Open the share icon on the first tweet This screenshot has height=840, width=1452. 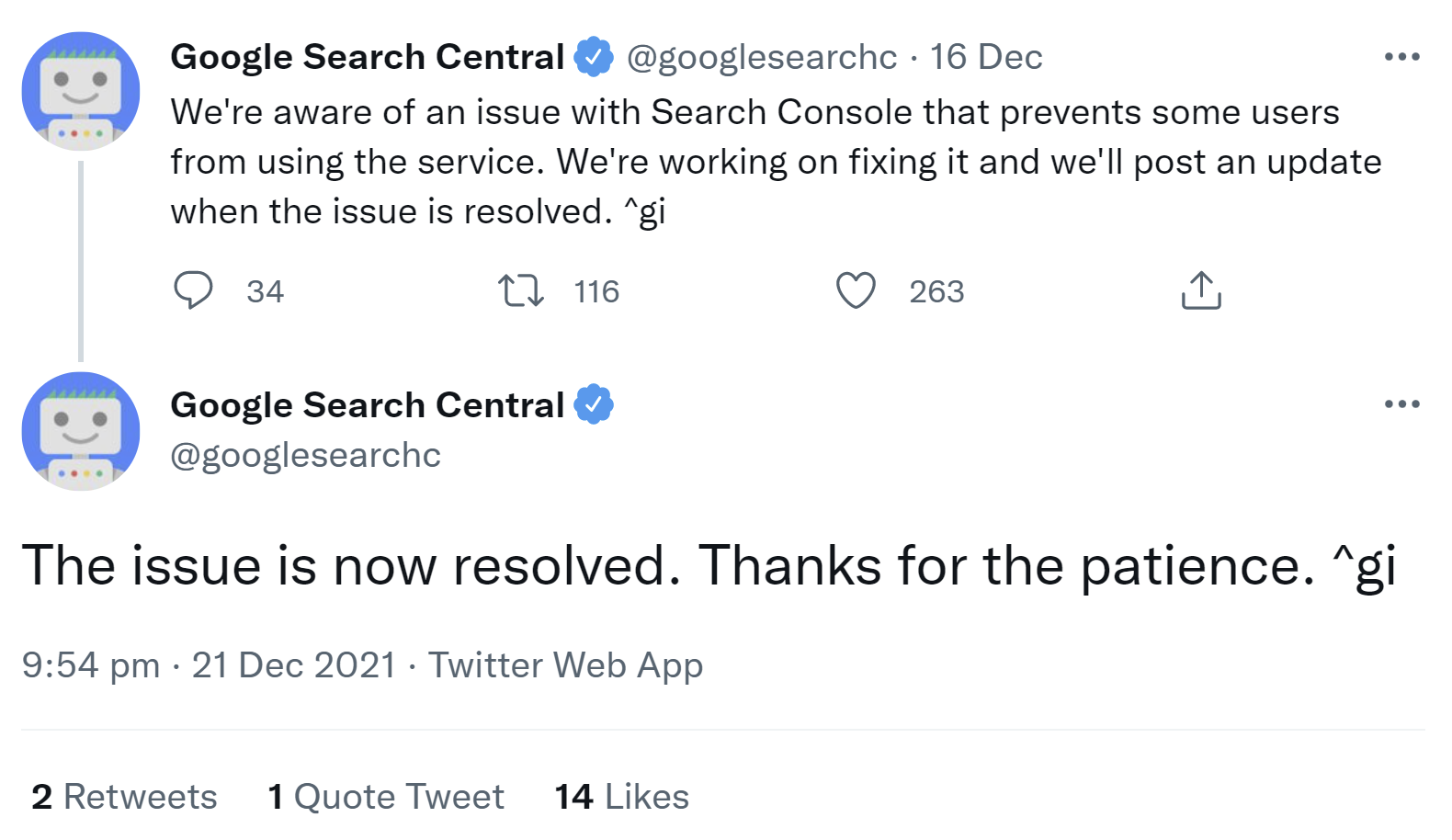[1201, 291]
